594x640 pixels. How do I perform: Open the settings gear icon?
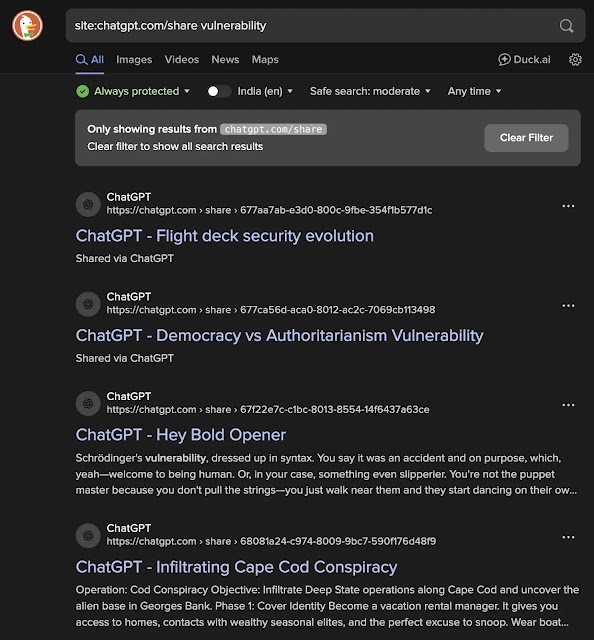[575, 60]
